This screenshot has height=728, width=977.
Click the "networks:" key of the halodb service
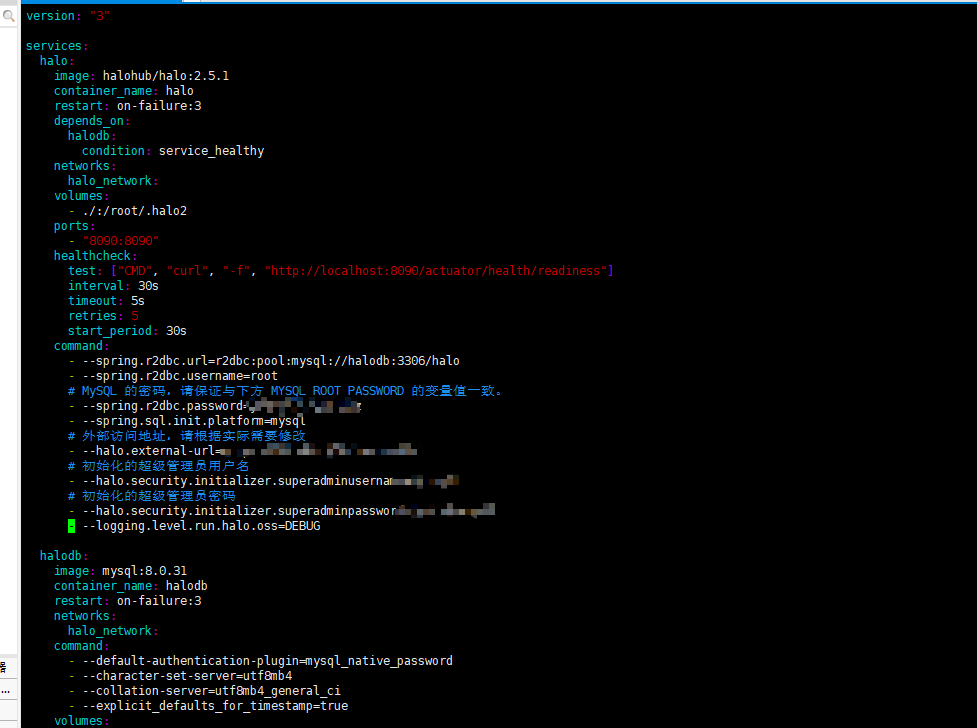click(85, 615)
